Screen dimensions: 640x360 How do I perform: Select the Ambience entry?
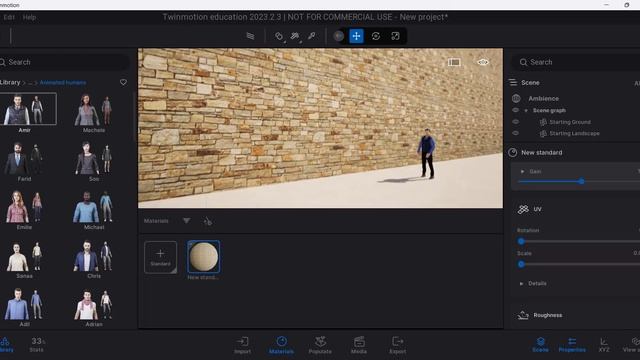click(x=543, y=98)
